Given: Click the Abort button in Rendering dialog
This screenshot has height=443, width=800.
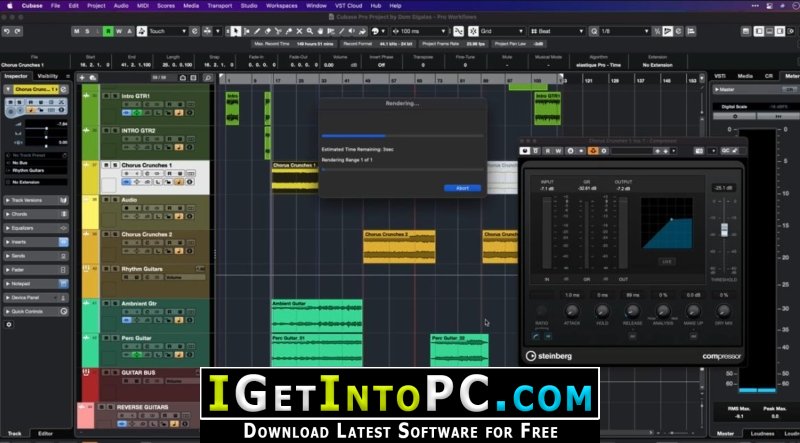Looking at the screenshot, I should (462, 188).
